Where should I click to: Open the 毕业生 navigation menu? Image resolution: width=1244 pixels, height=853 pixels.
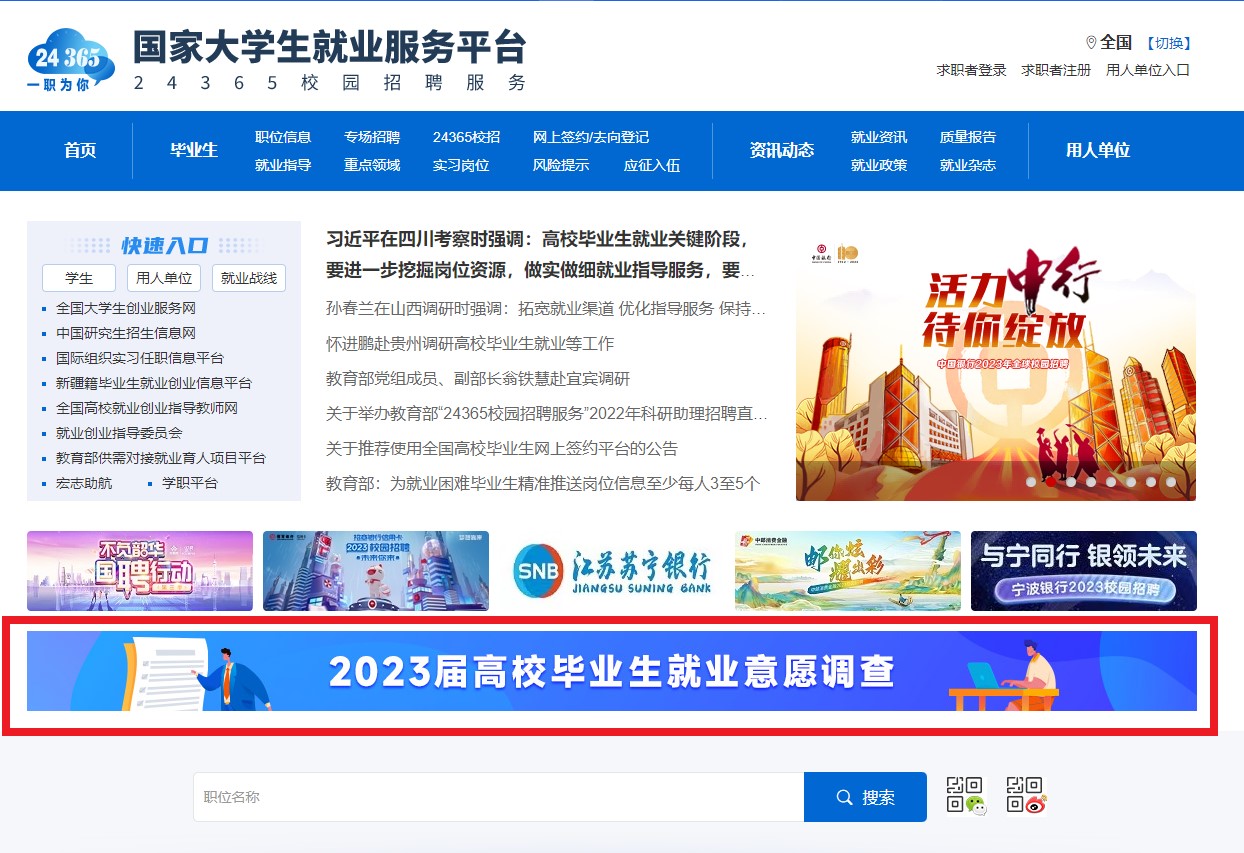pyautogui.click(x=193, y=150)
